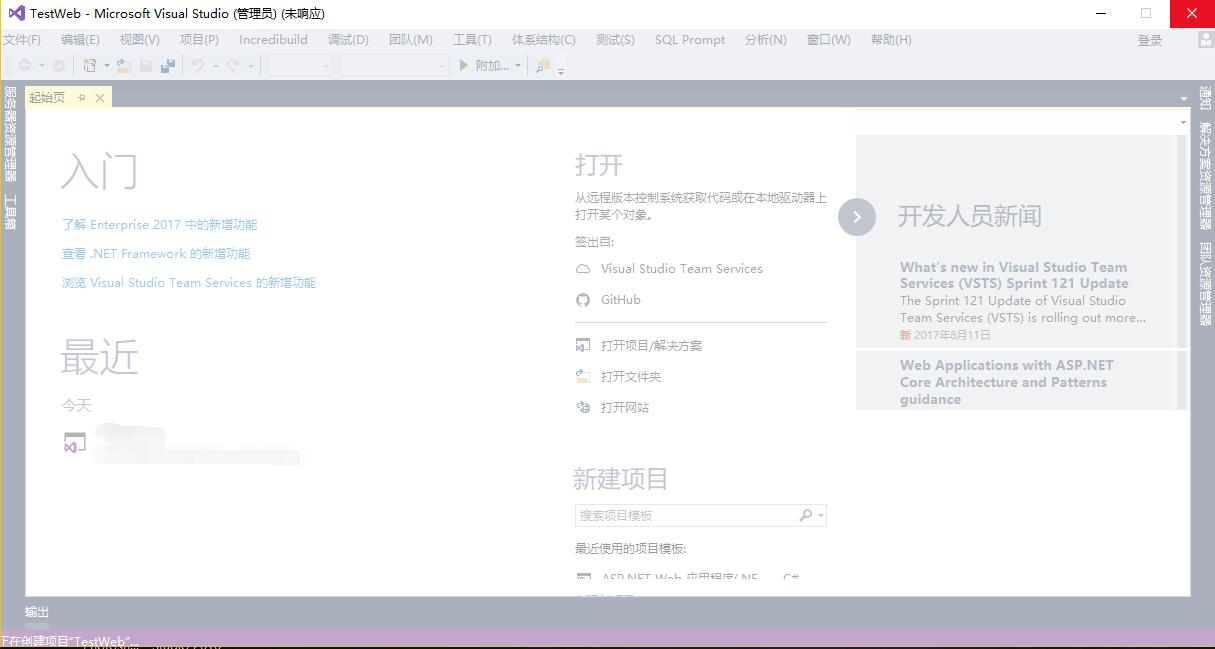Open What's new in VSTS Sprint 121 article
The image size is (1215, 649).
pyautogui.click(x=1014, y=275)
